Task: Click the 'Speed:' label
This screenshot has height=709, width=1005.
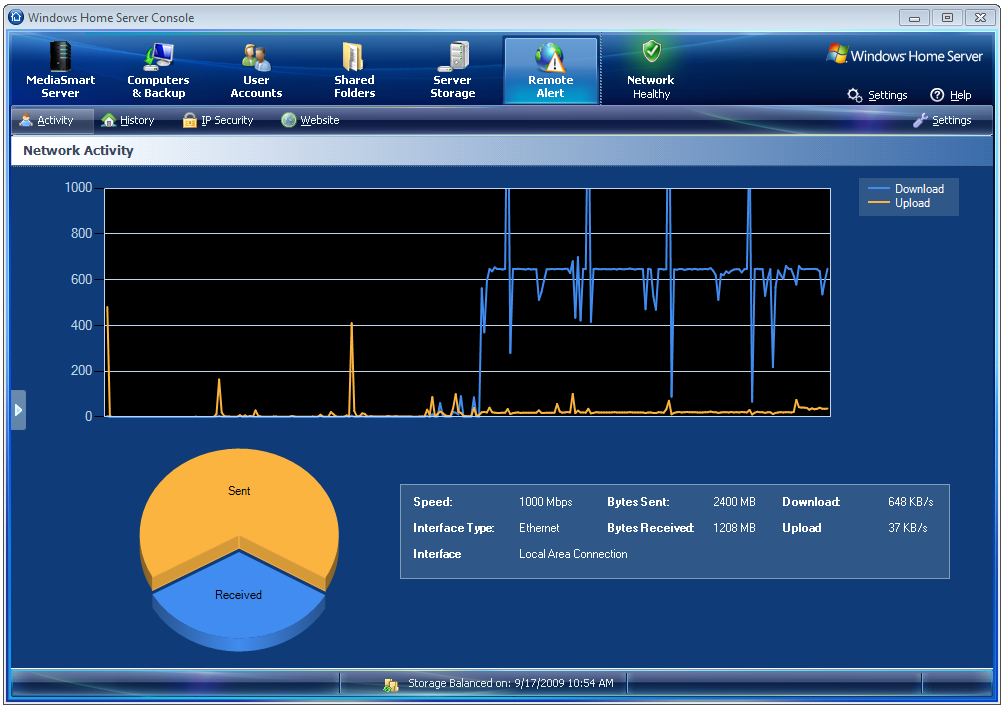Action: click(x=433, y=502)
